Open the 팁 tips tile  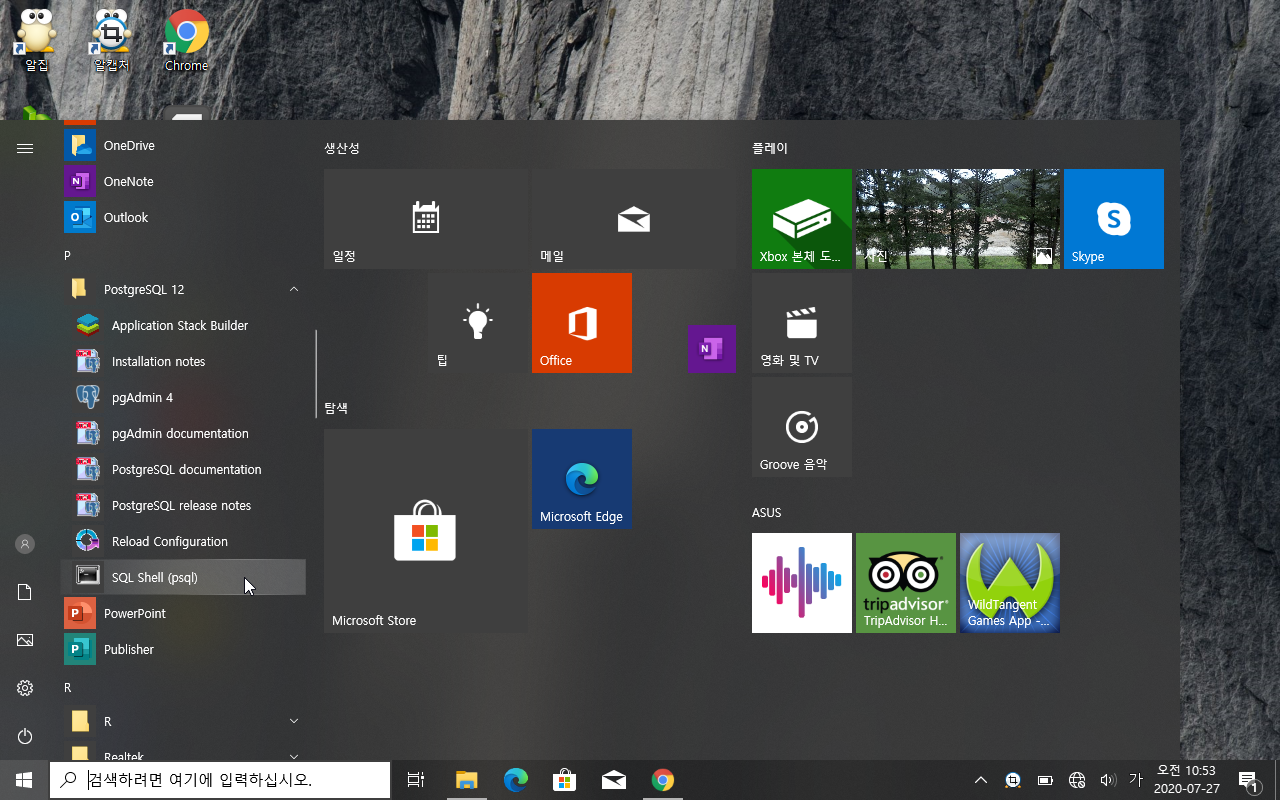coord(478,323)
